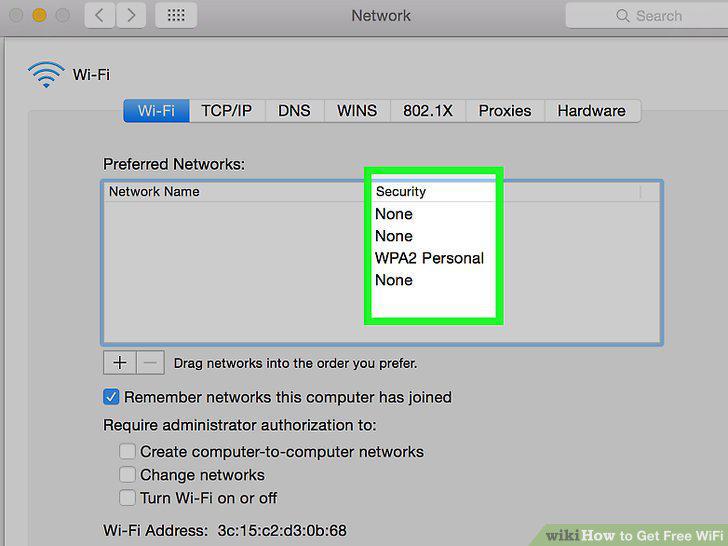Viewport: 728px width, 546px height.
Task: Click the Wi-Fi Address value 3c:15:c2:d3:0b:68
Action: [x=282, y=531]
